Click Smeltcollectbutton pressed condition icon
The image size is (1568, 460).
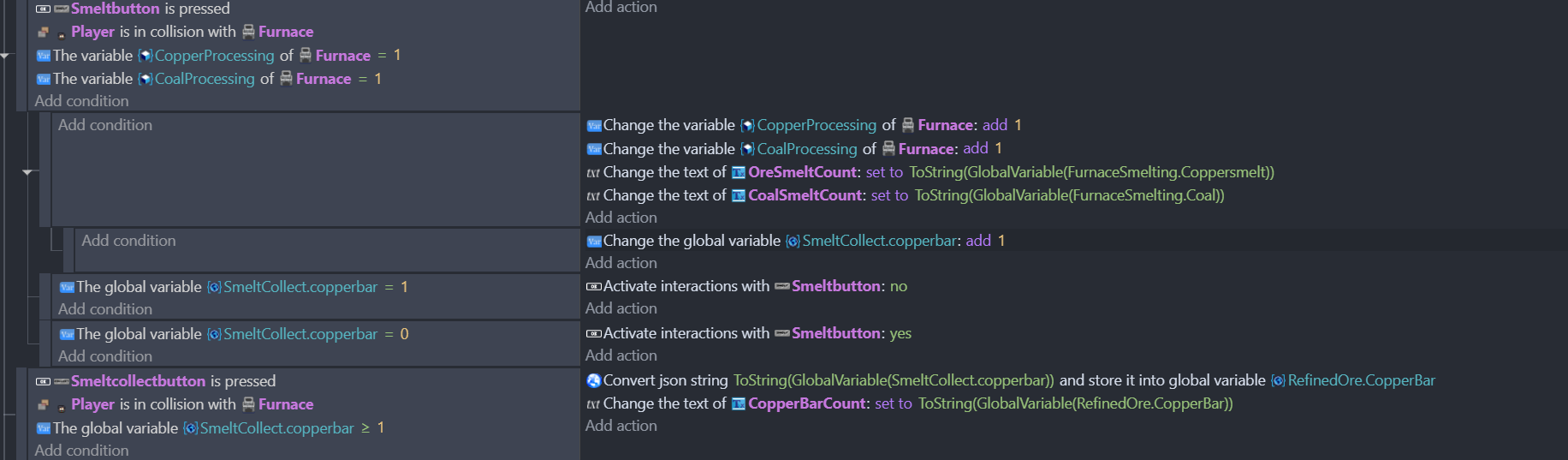click(43, 381)
